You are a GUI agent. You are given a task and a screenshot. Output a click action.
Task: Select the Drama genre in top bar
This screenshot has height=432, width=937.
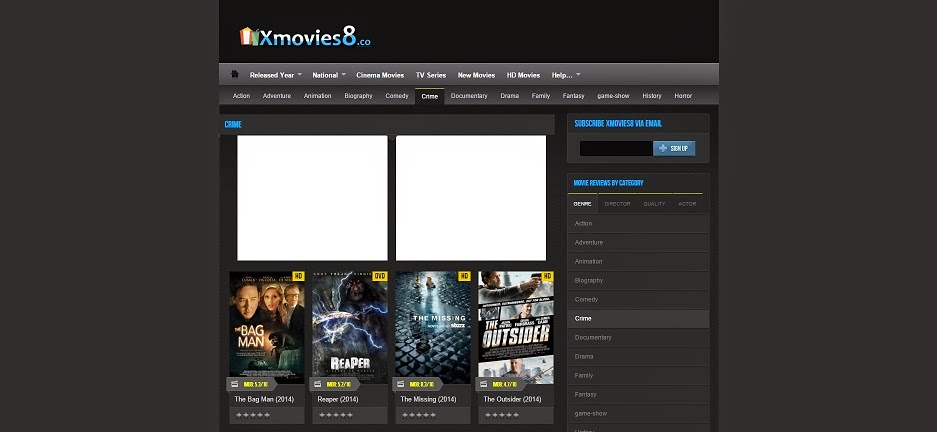point(510,96)
